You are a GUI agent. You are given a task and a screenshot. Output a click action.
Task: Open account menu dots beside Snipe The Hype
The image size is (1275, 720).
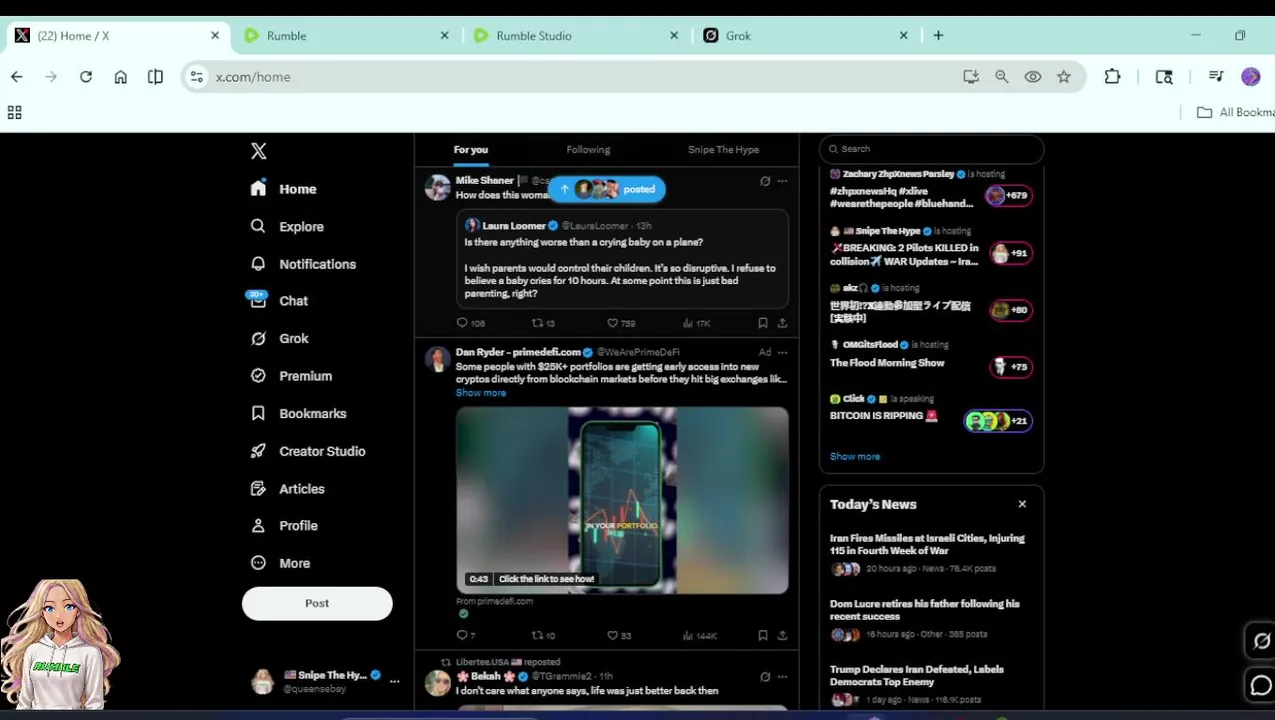point(394,681)
